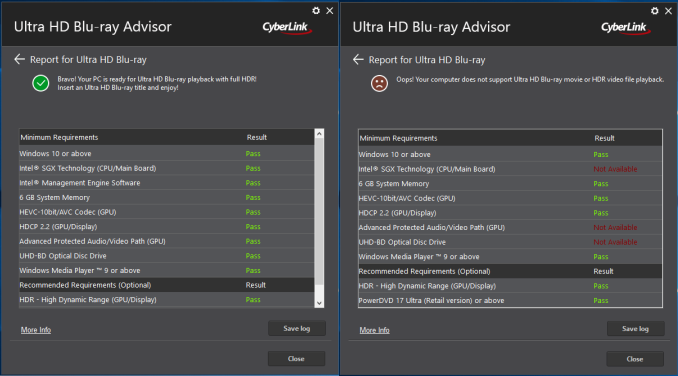Select 'Windows 10 or above' row in left window
This screenshot has width=678, height=376.
(166, 153)
